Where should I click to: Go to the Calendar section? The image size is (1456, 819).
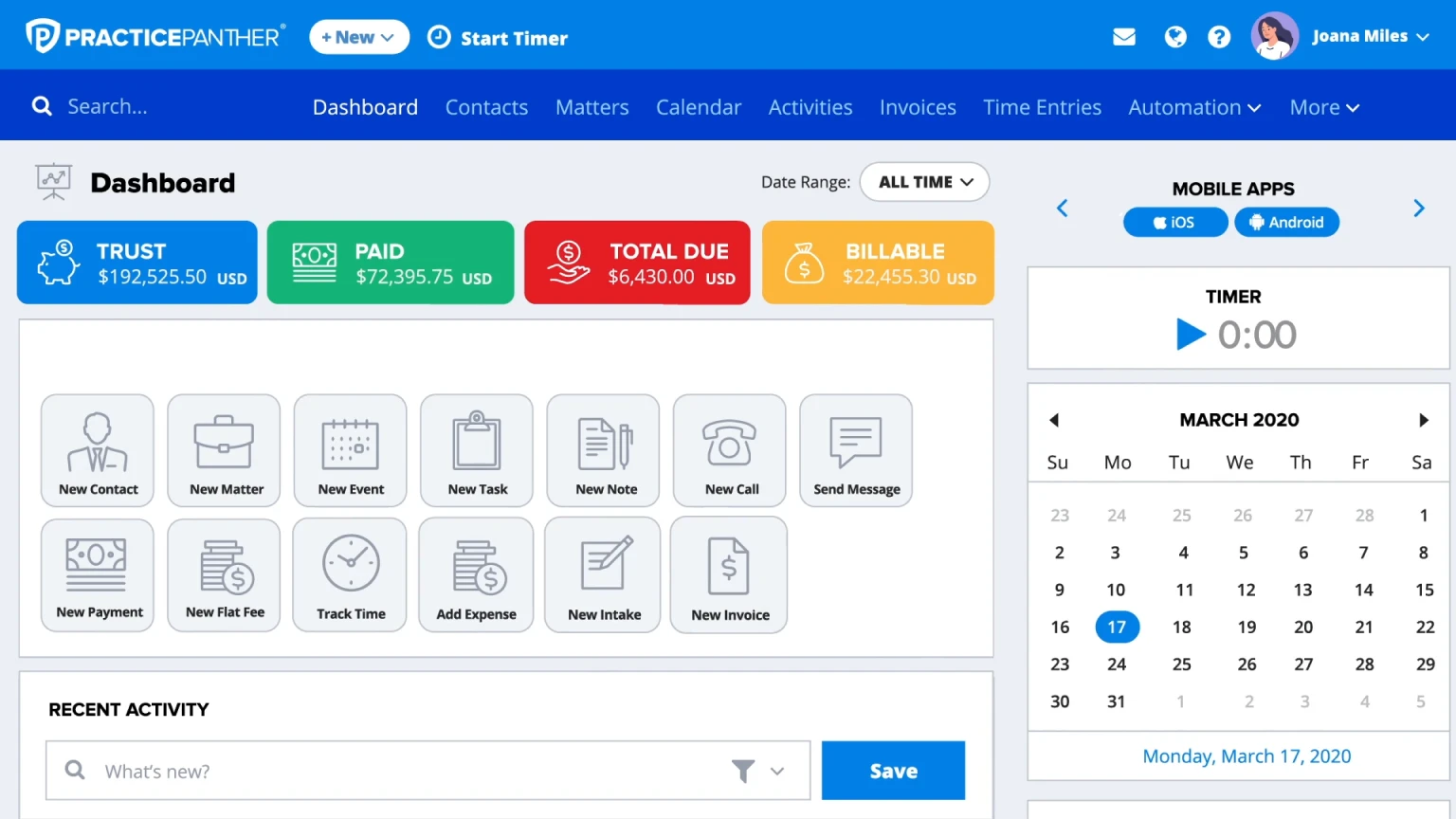click(699, 107)
